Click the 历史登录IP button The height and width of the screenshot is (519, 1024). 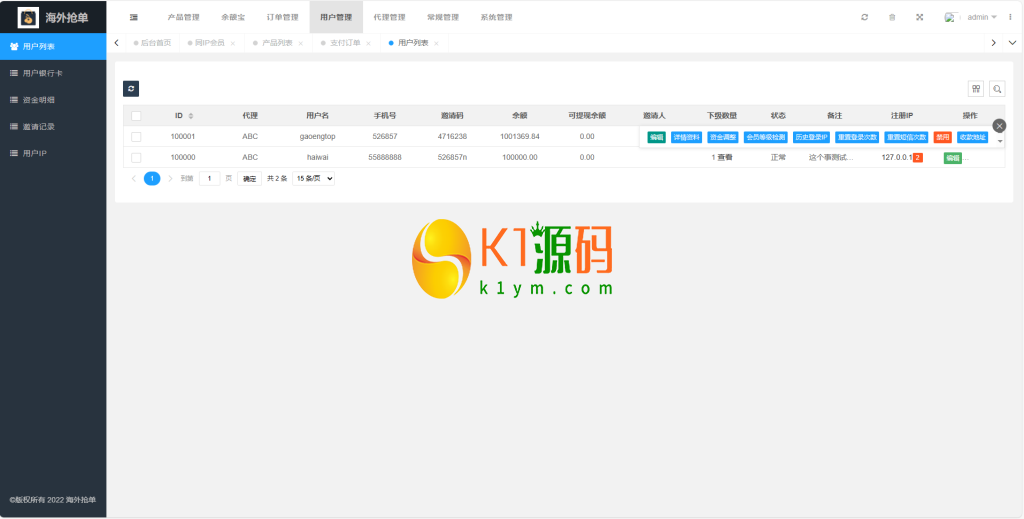click(x=811, y=137)
